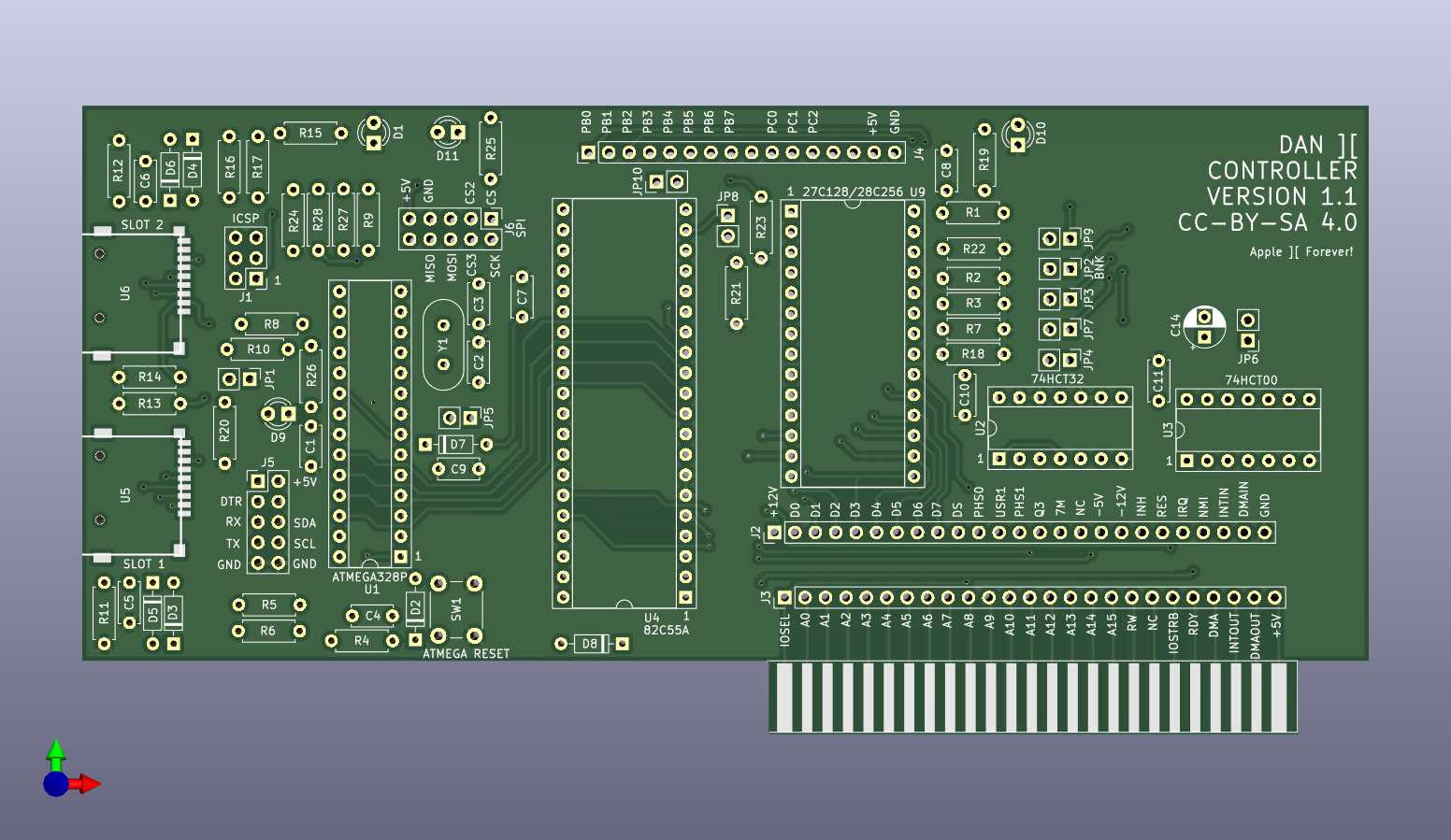1451x840 pixels.
Task: Select the C11 capacitor
Action: pyautogui.click(x=1158, y=380)
